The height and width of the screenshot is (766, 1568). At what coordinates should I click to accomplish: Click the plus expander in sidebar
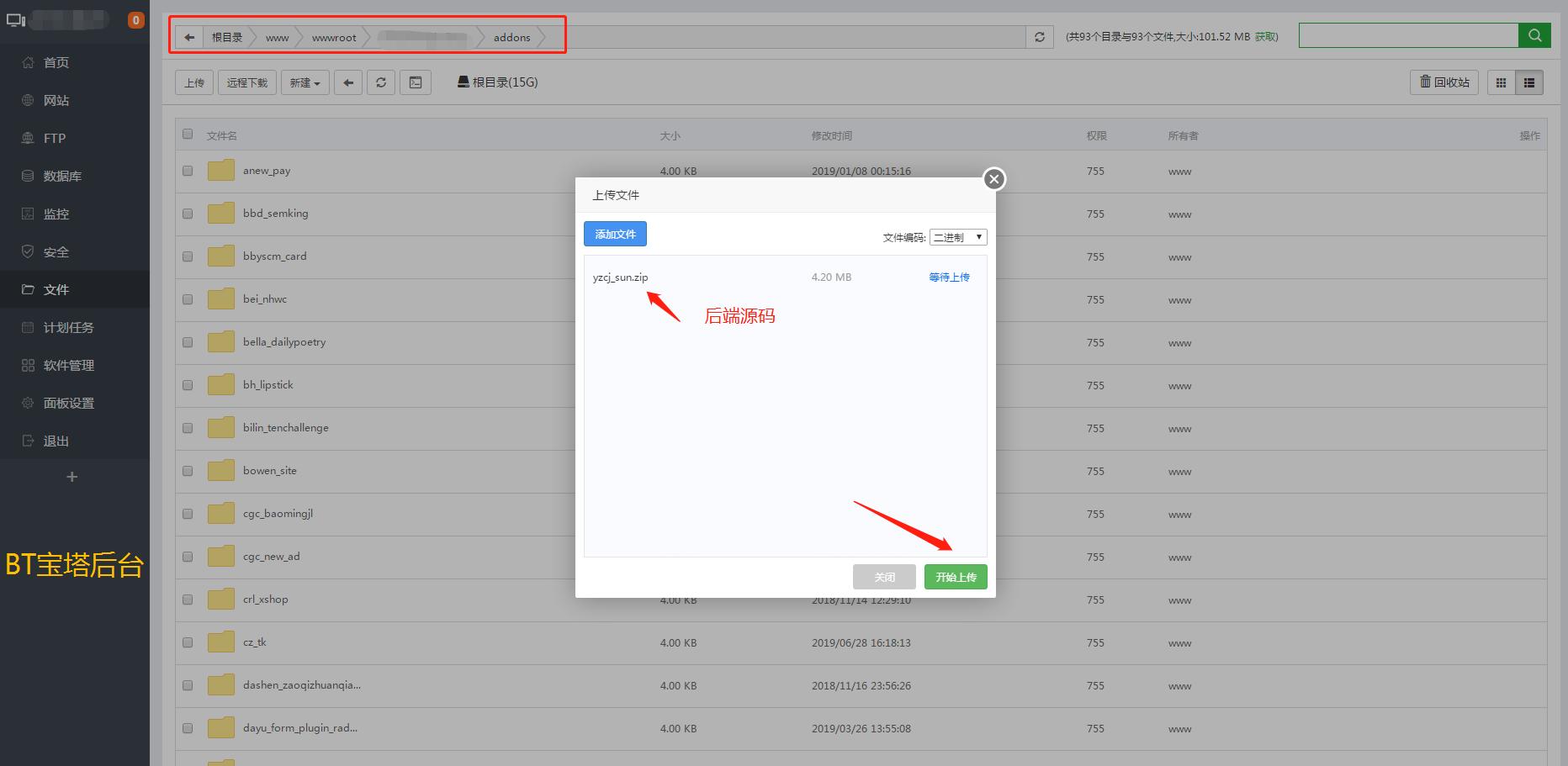72,477
